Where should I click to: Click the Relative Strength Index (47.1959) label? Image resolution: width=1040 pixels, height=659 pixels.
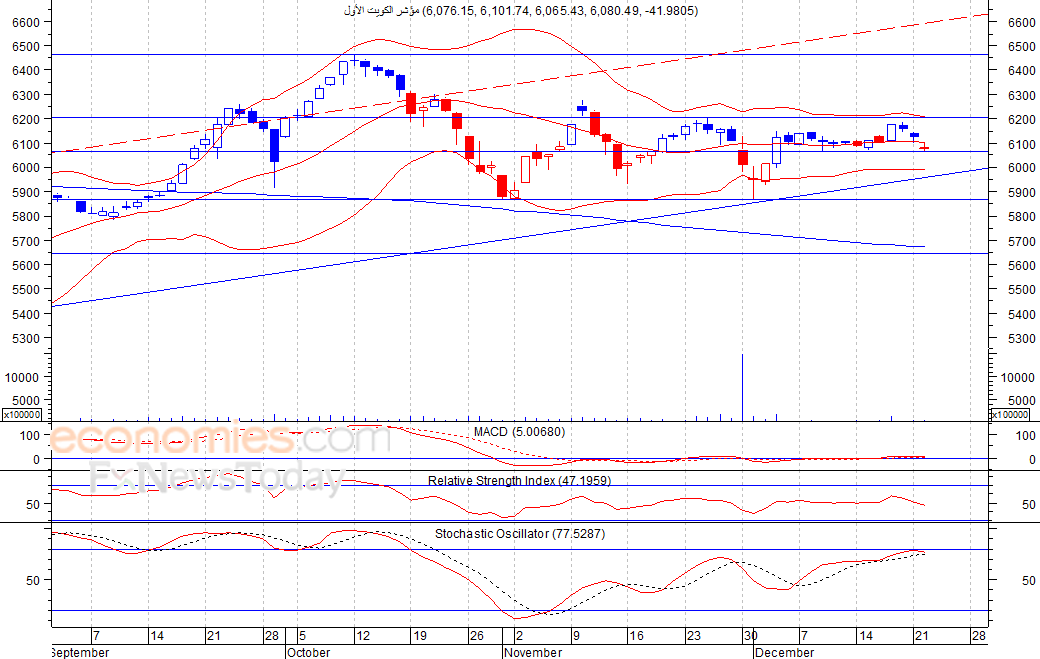click(519, 481)
